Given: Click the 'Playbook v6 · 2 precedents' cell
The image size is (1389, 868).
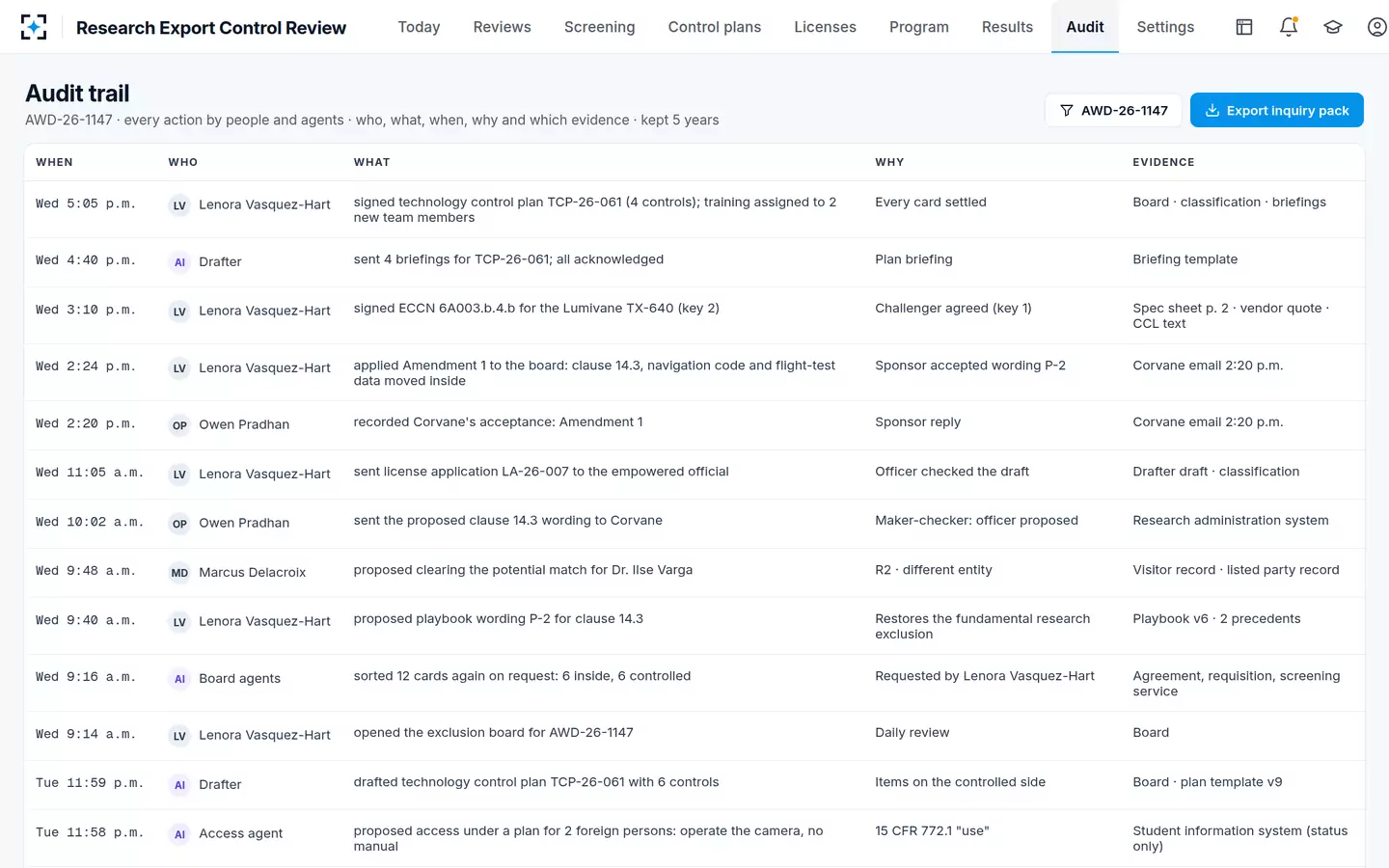Looking at the screenshot, I should (1216, 619).
